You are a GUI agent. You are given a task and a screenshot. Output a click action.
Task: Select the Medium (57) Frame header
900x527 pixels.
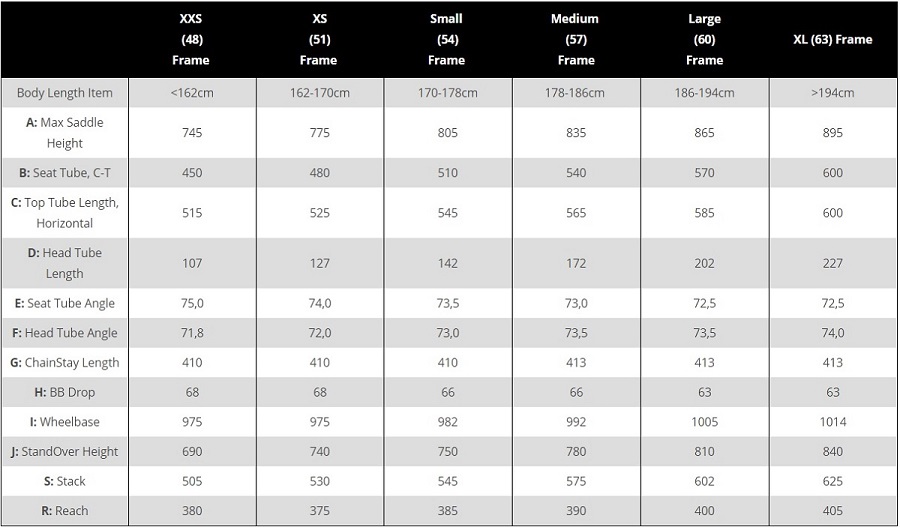[x=576, y=40]
